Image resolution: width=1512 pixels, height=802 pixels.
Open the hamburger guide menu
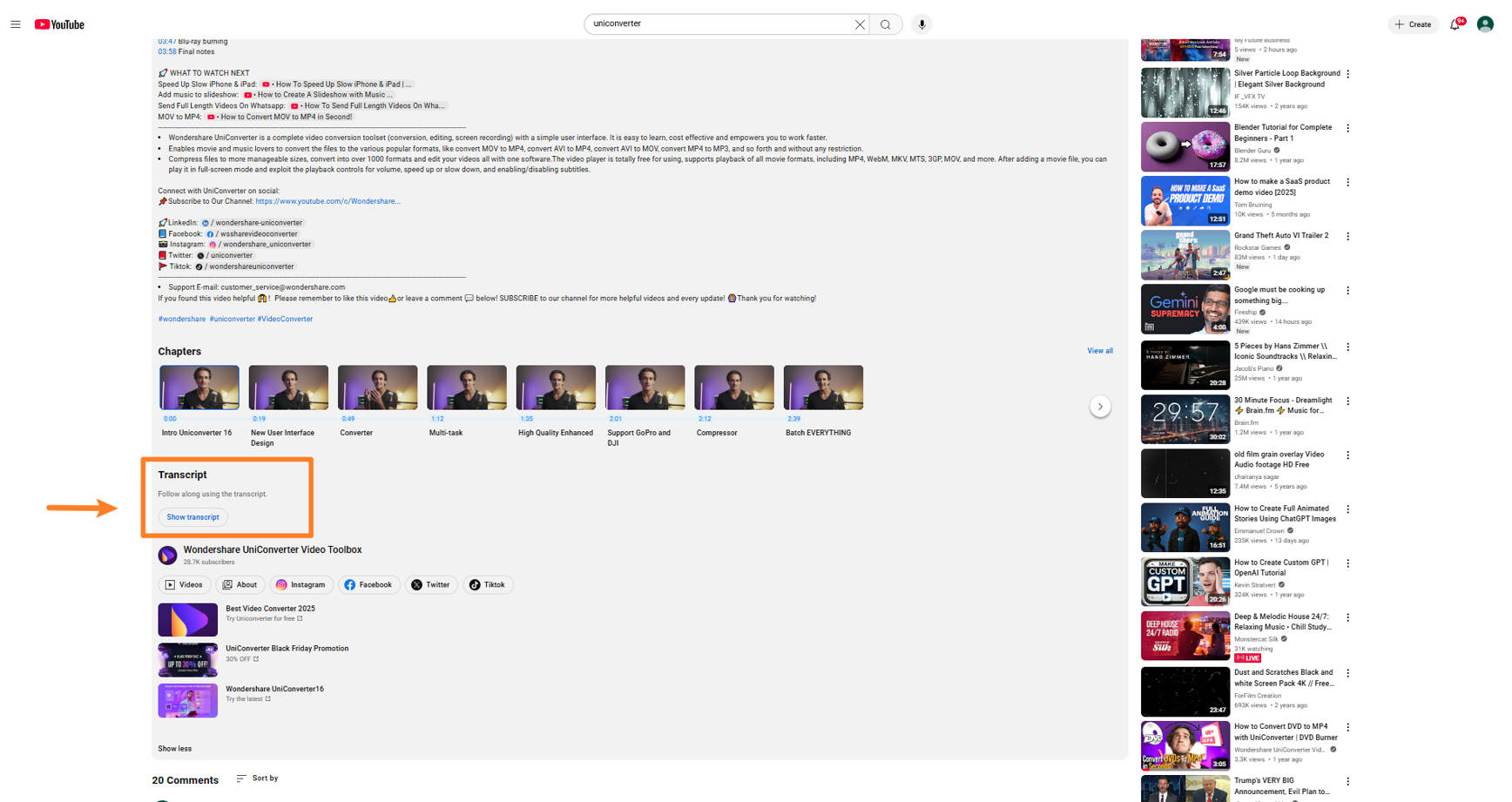pyautogui.click(x=16, y=24)
